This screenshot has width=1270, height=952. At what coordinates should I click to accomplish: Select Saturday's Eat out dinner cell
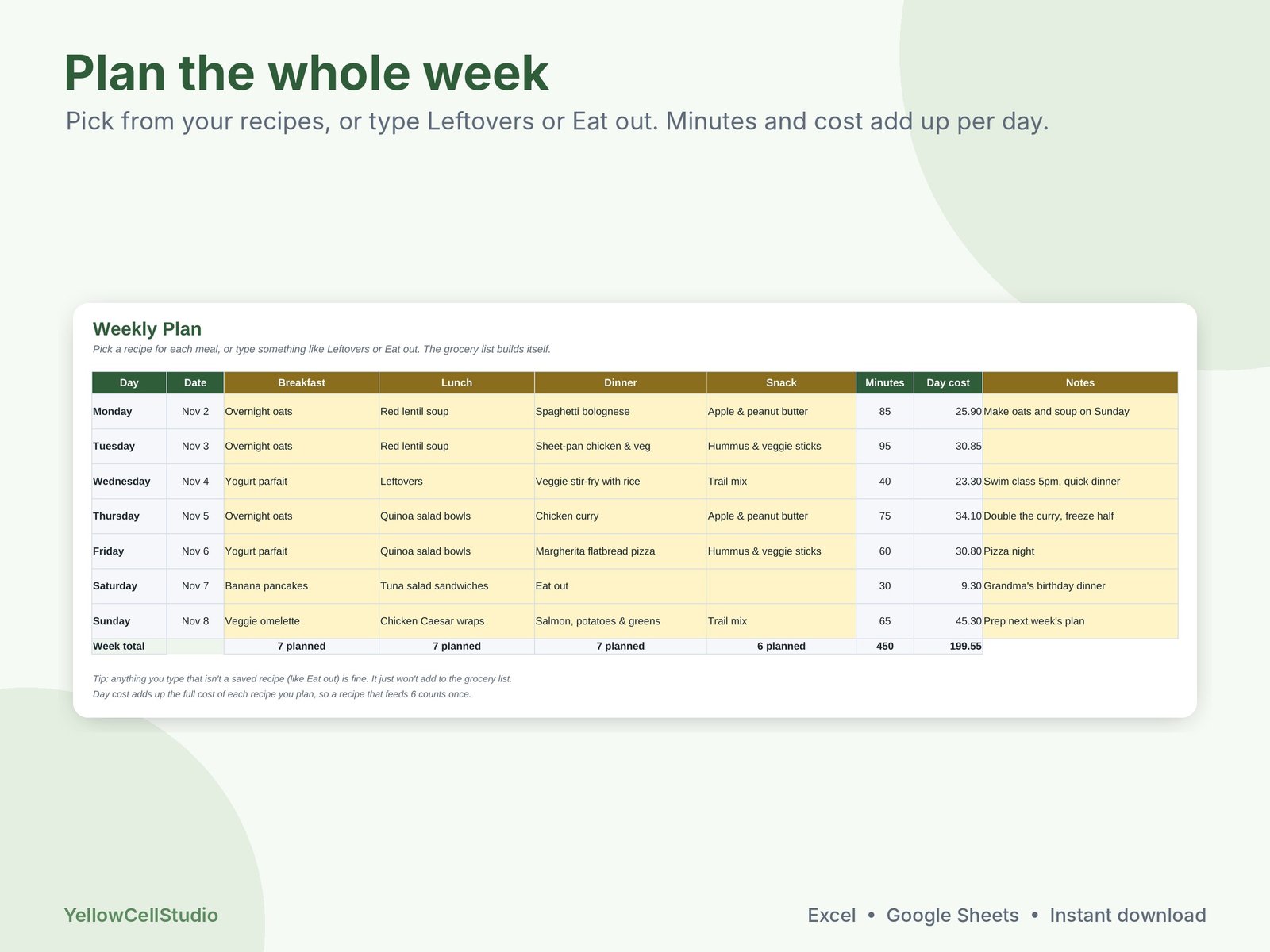[x=621, y=585]
